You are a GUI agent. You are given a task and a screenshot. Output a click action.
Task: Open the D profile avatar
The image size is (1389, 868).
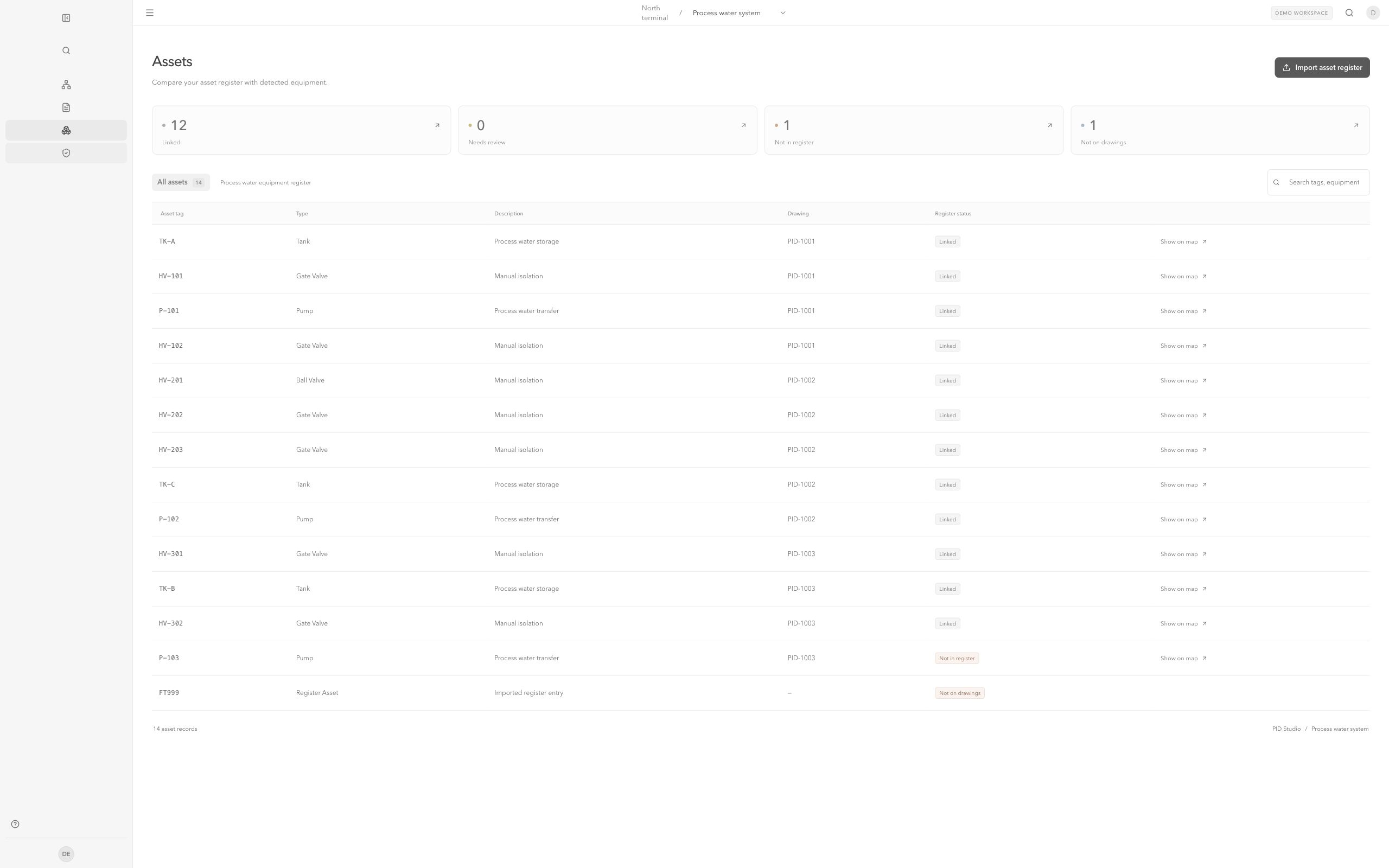(1373, 12)
